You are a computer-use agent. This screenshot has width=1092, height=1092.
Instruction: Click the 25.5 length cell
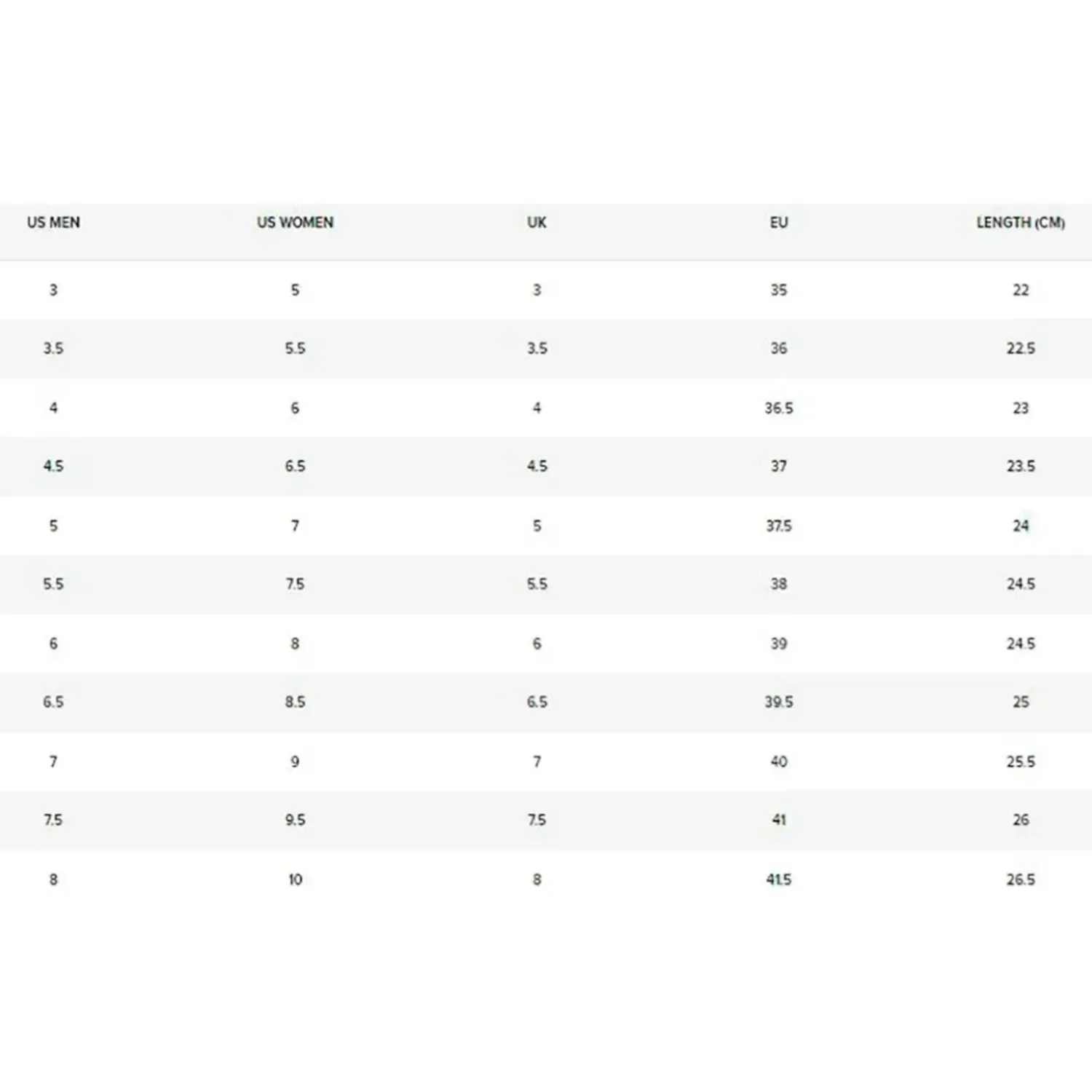[1020, 761]
